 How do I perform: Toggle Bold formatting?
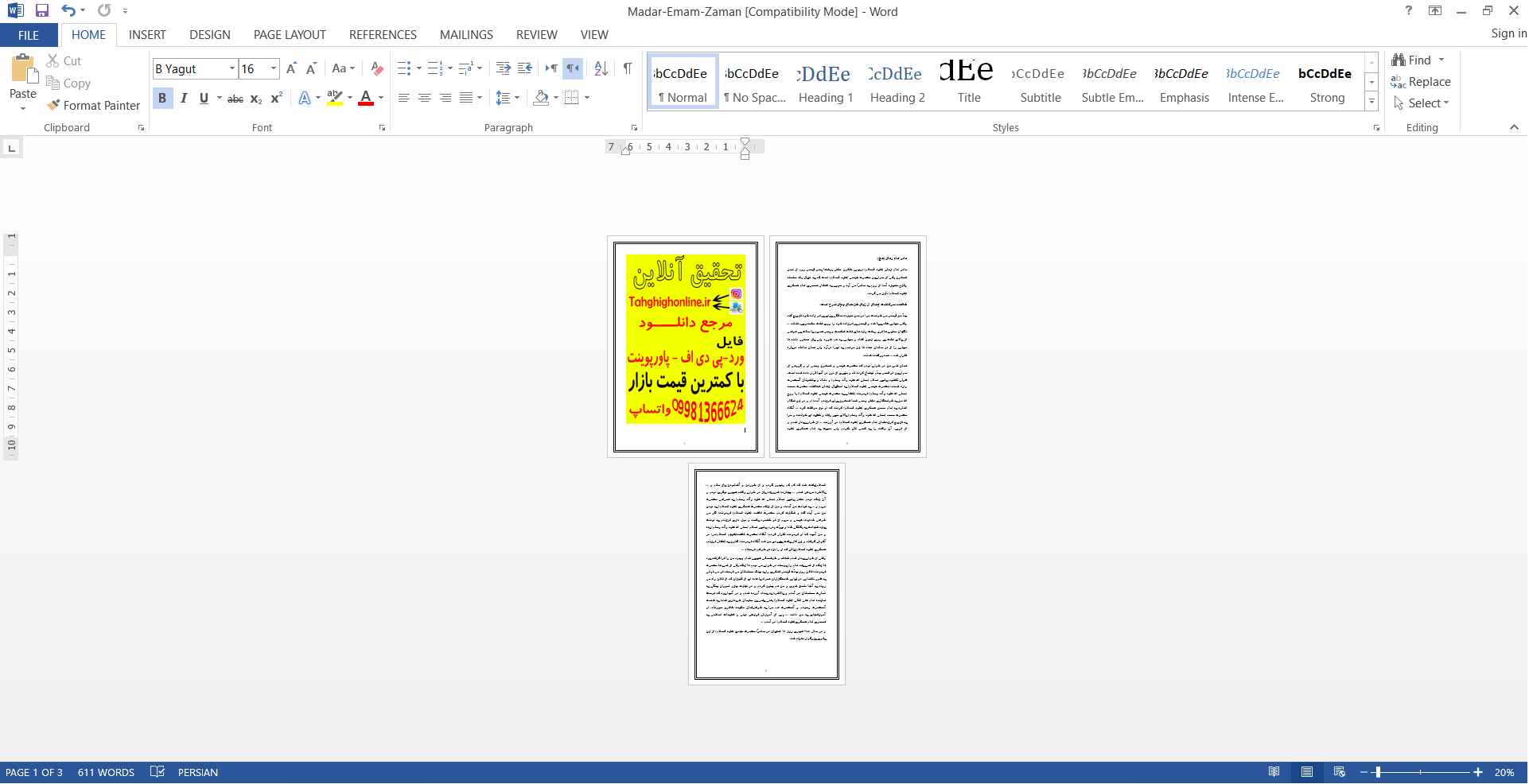pyautogui.click(x=162, y=99)
